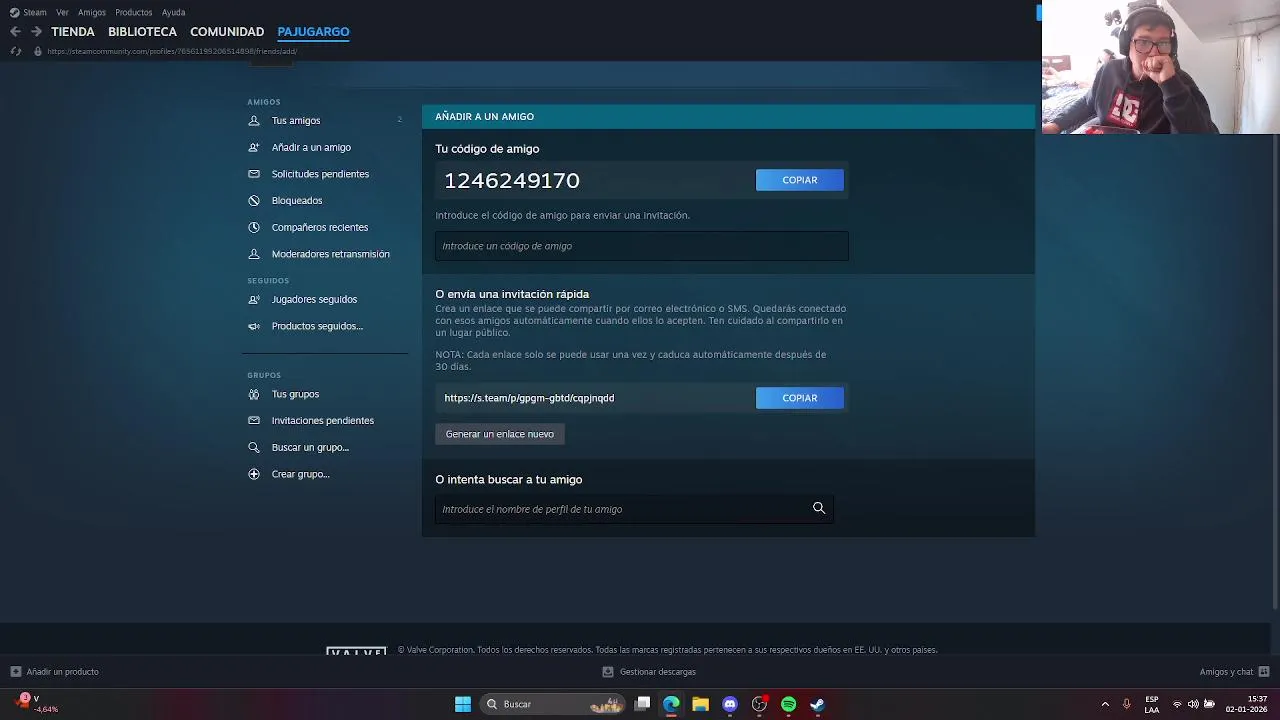This screenshot has width=1280, height=720.
Task: Open Tus amigos in the sidebar
Action: [x=296, y=120]
